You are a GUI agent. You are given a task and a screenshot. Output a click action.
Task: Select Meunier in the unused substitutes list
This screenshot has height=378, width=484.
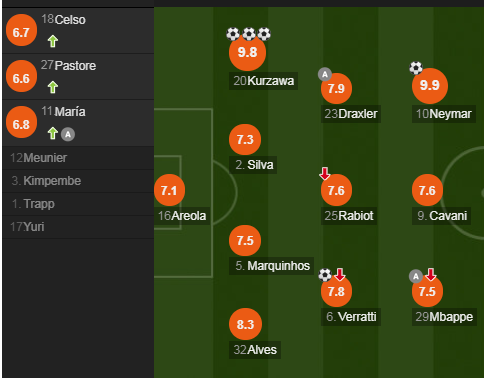pyautogui.click(x=78, y=158)
